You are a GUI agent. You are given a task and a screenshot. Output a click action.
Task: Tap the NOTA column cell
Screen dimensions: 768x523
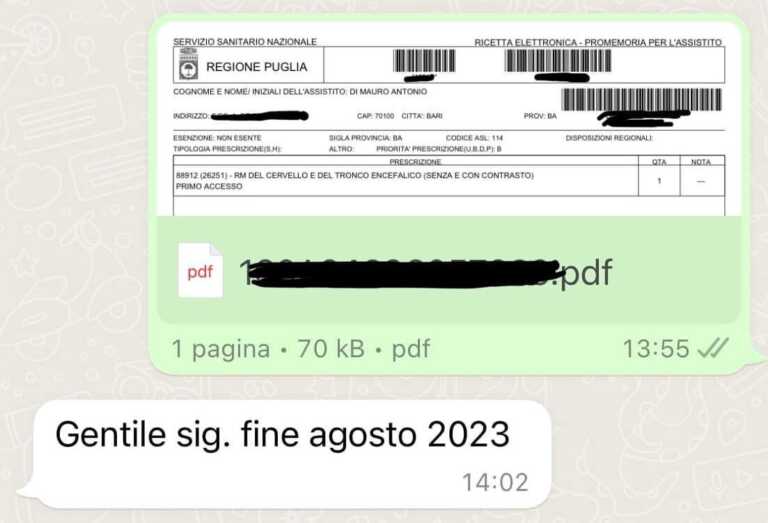pos(702,181)
